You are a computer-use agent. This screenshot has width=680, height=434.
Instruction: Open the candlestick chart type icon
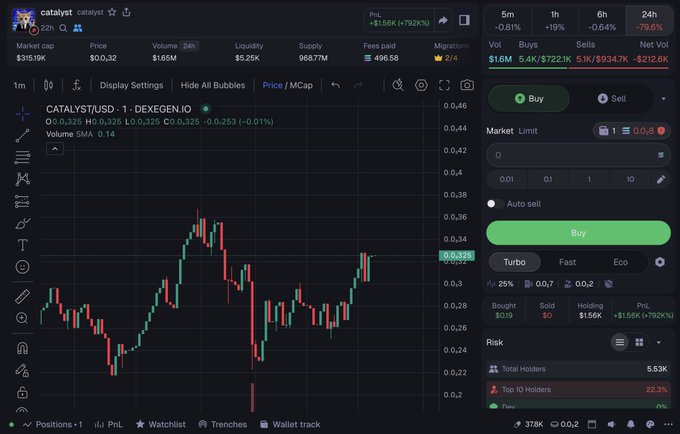[48, 85]
